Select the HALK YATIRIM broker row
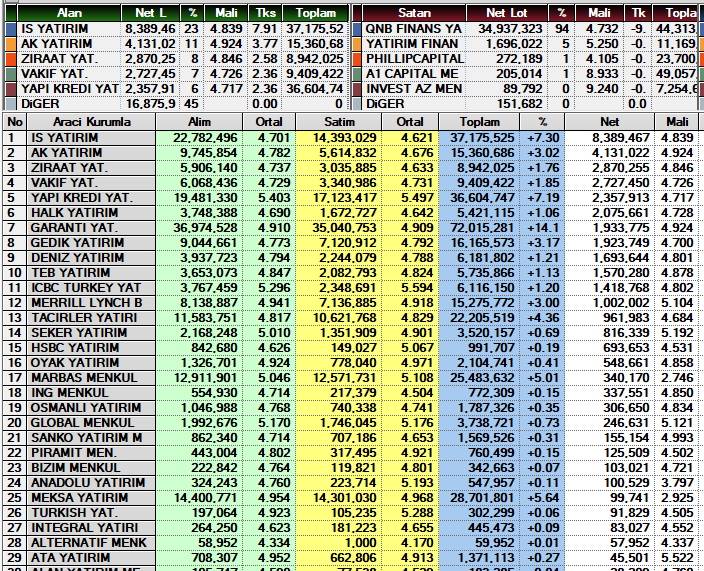Image resolution: width=704 pixels, height=571 pixels. point(351,213)
